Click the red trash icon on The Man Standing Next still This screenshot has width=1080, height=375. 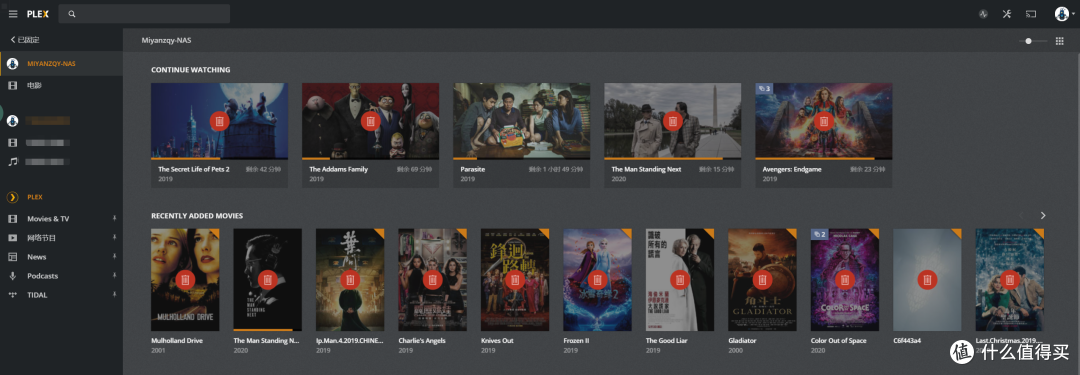[672, 121]
